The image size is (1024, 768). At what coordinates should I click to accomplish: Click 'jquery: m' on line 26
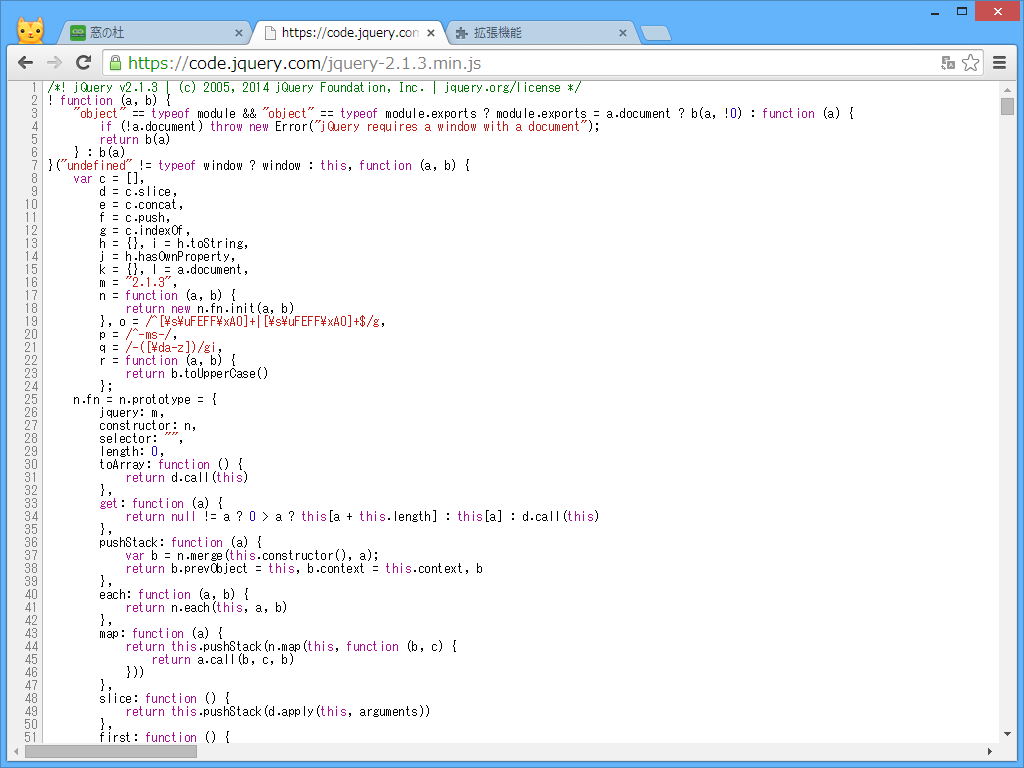click(x=128, y=413)
